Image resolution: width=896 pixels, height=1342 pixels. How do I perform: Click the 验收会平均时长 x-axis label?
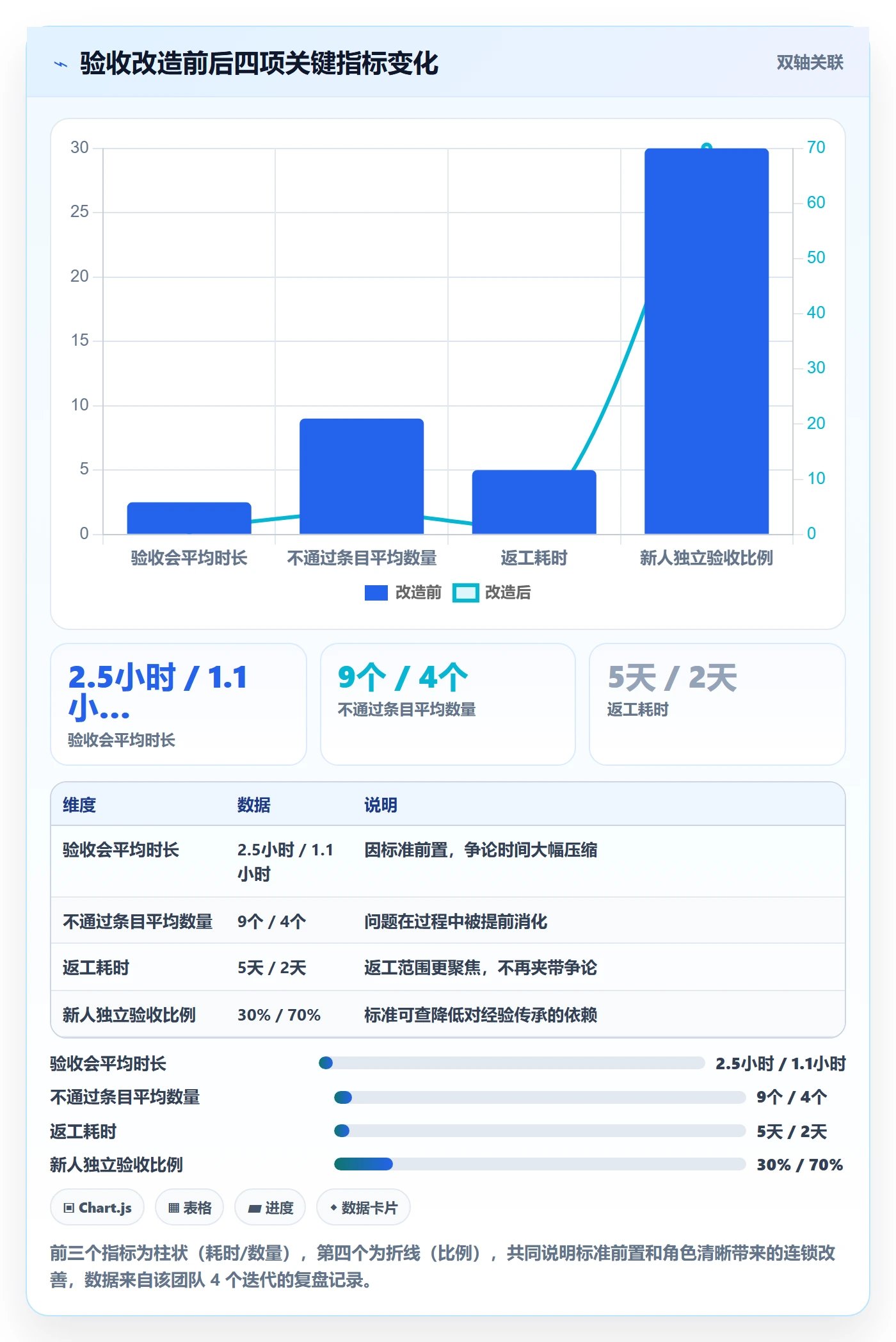point(189,558)
